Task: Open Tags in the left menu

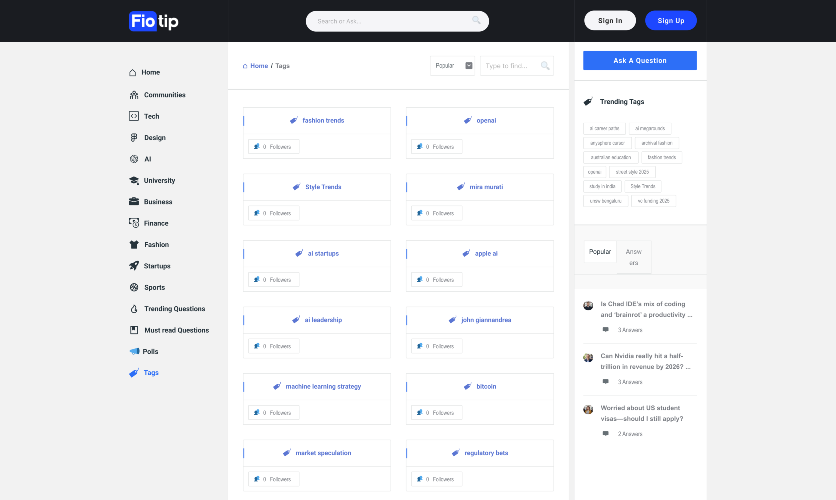Action: coord(150,373)
